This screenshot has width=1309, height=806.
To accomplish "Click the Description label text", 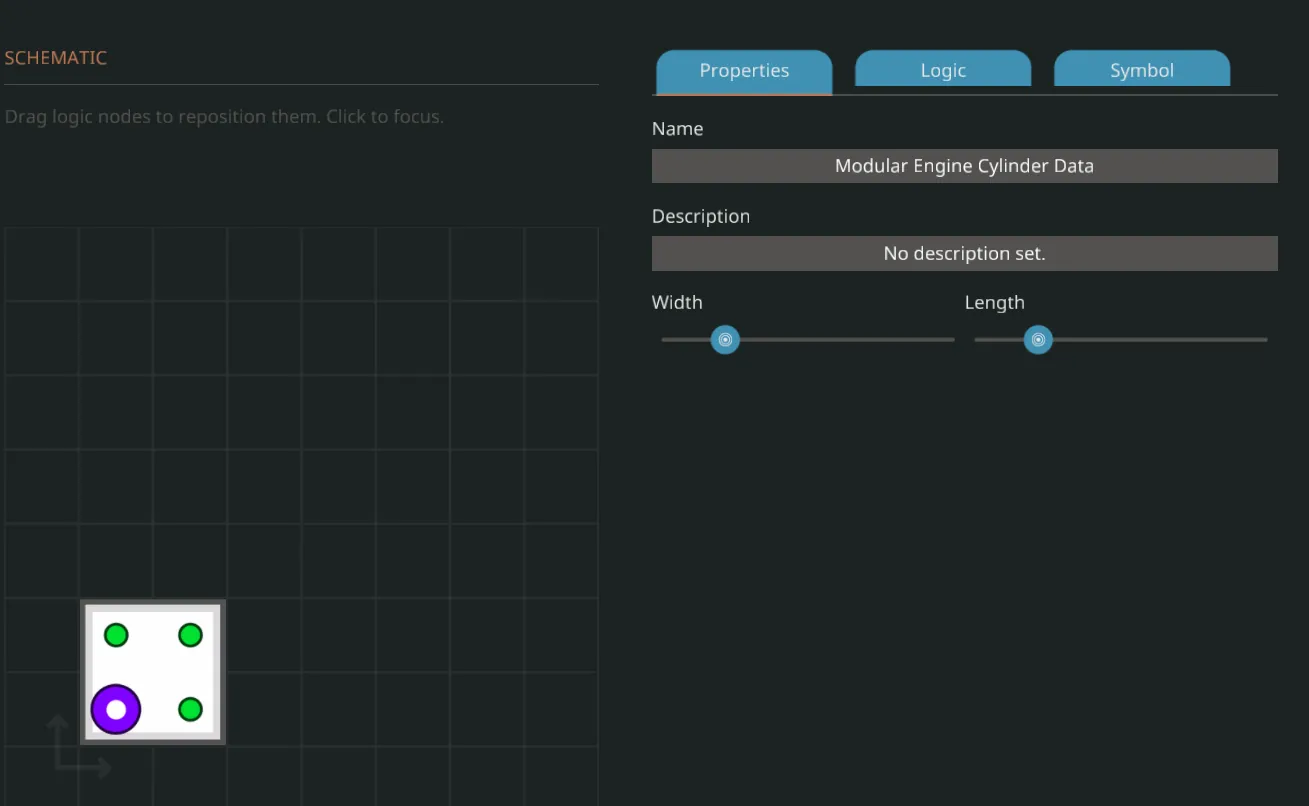I will click(700, 217).
